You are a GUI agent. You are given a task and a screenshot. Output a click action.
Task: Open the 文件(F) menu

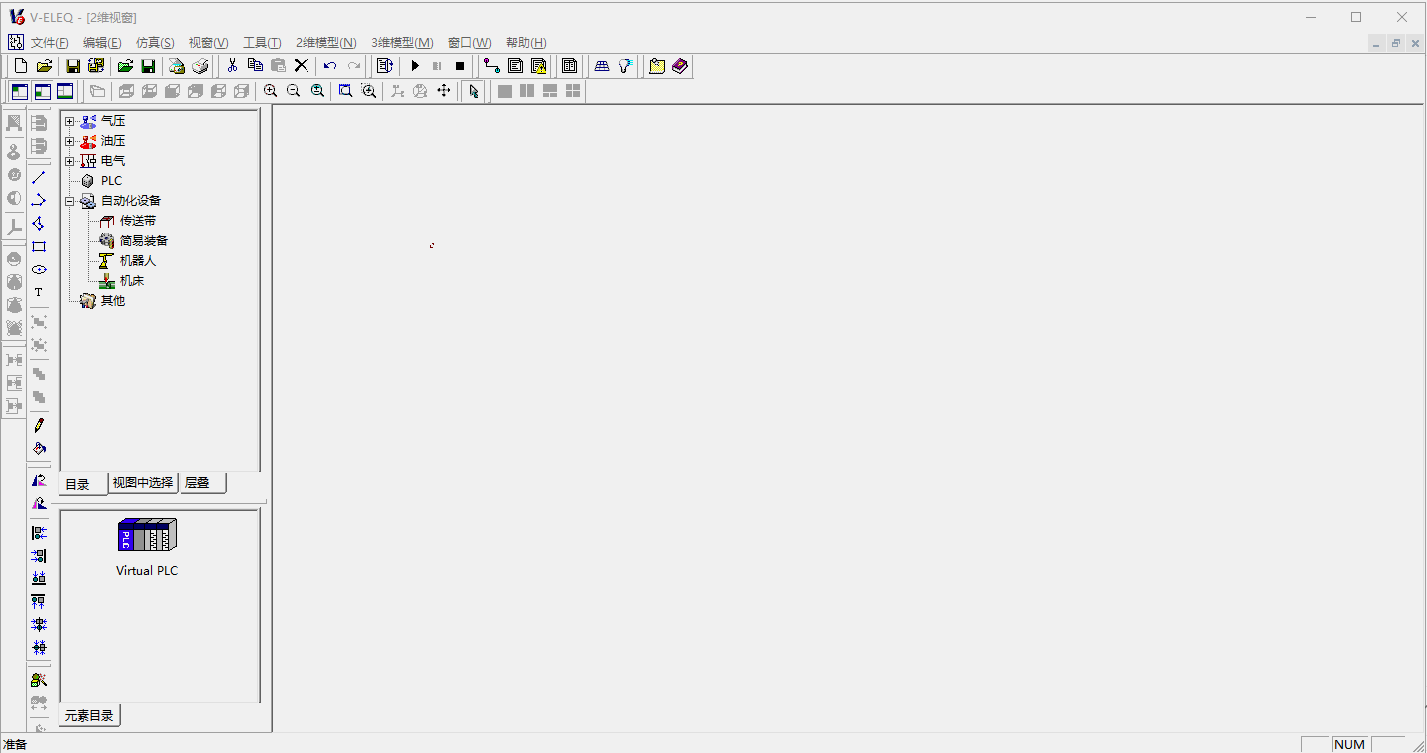50,43
